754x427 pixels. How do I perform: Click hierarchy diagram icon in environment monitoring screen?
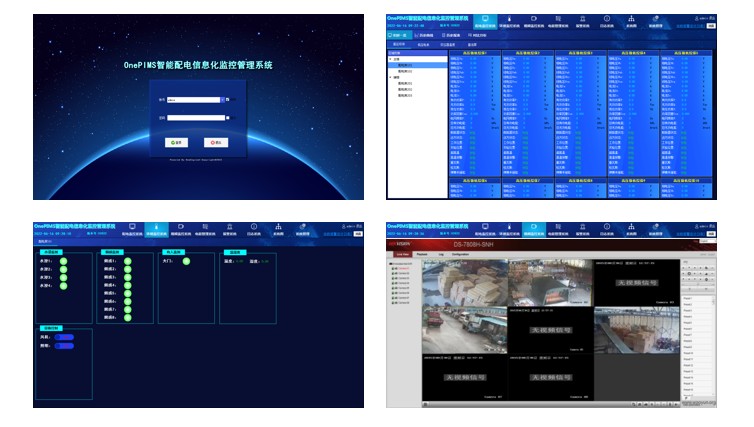pyautogui.click(x=278, y=226)
